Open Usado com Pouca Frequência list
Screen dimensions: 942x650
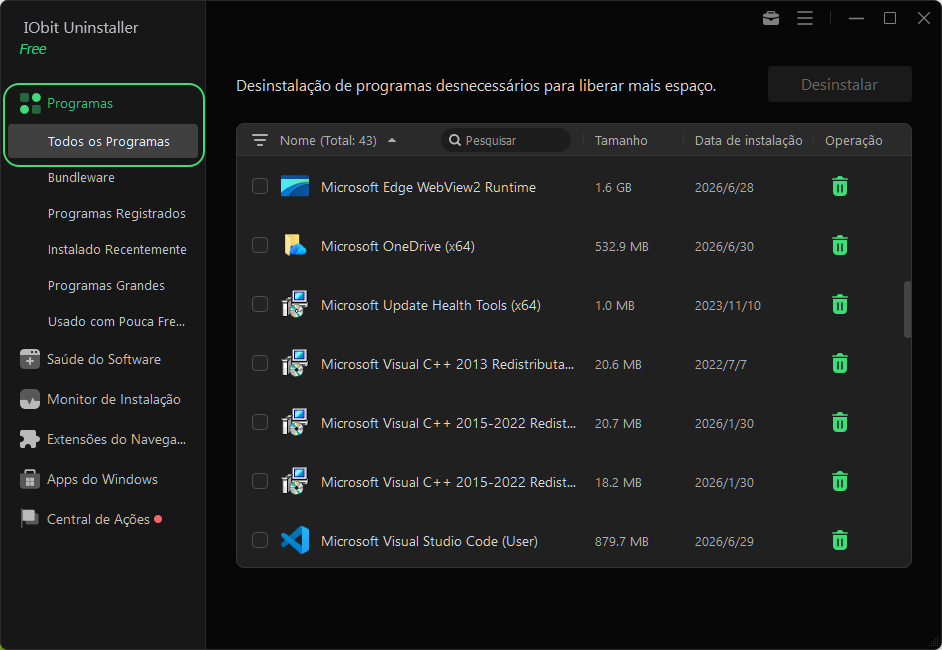[x=117, y=321]
